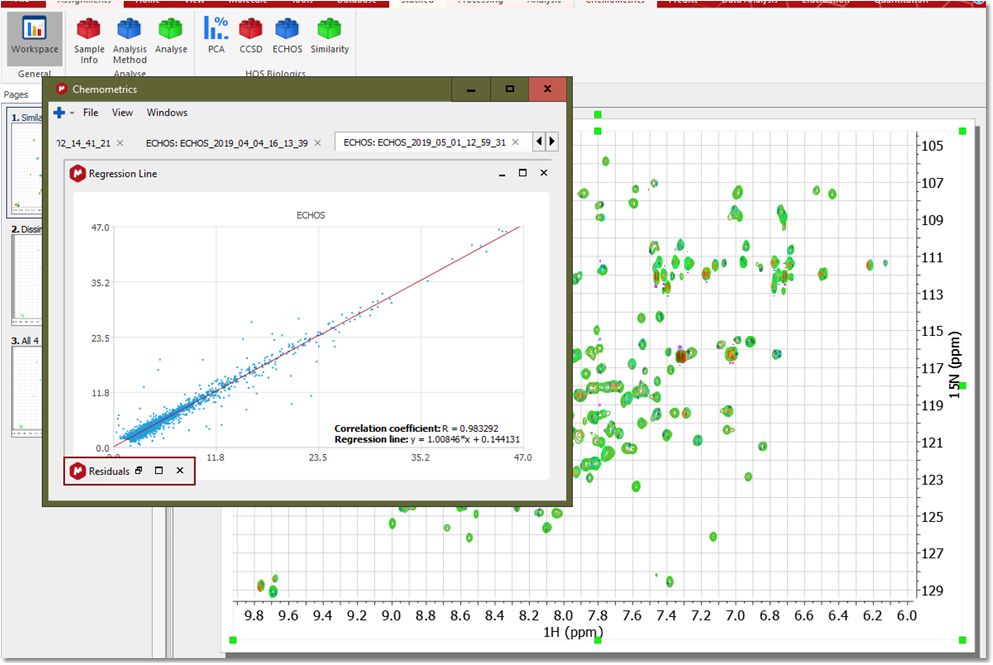993x665 pixels.
Task: Open Sample Info in ribbon
Action: pyautogui.click(x=89, y=39)
